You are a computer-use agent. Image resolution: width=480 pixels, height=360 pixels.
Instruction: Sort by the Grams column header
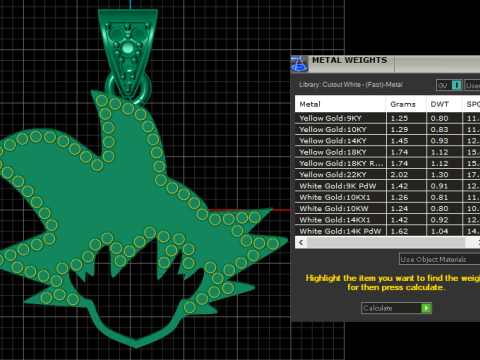point(406,104)
